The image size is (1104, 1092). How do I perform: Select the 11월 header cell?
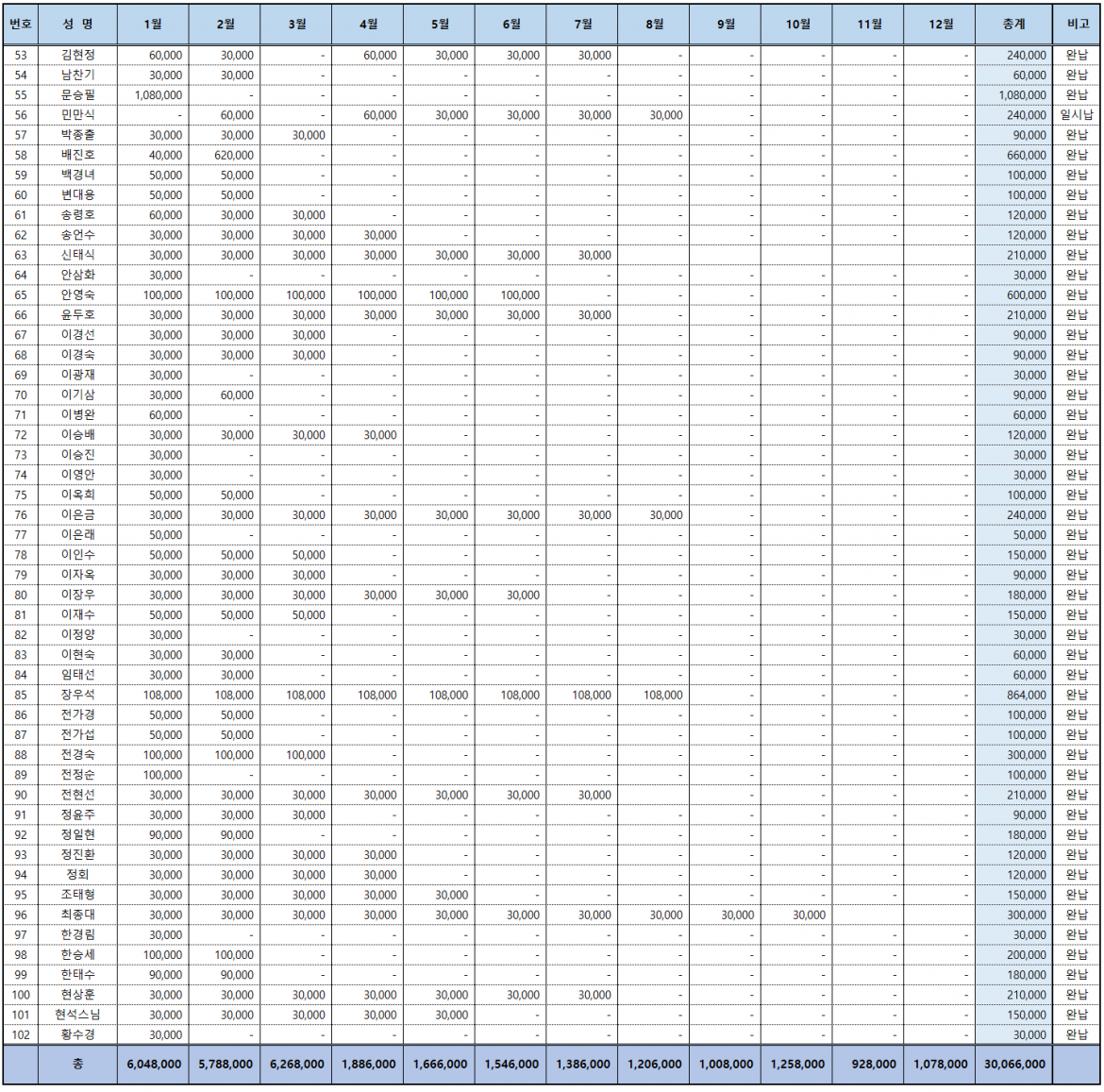tap(869, 24)
